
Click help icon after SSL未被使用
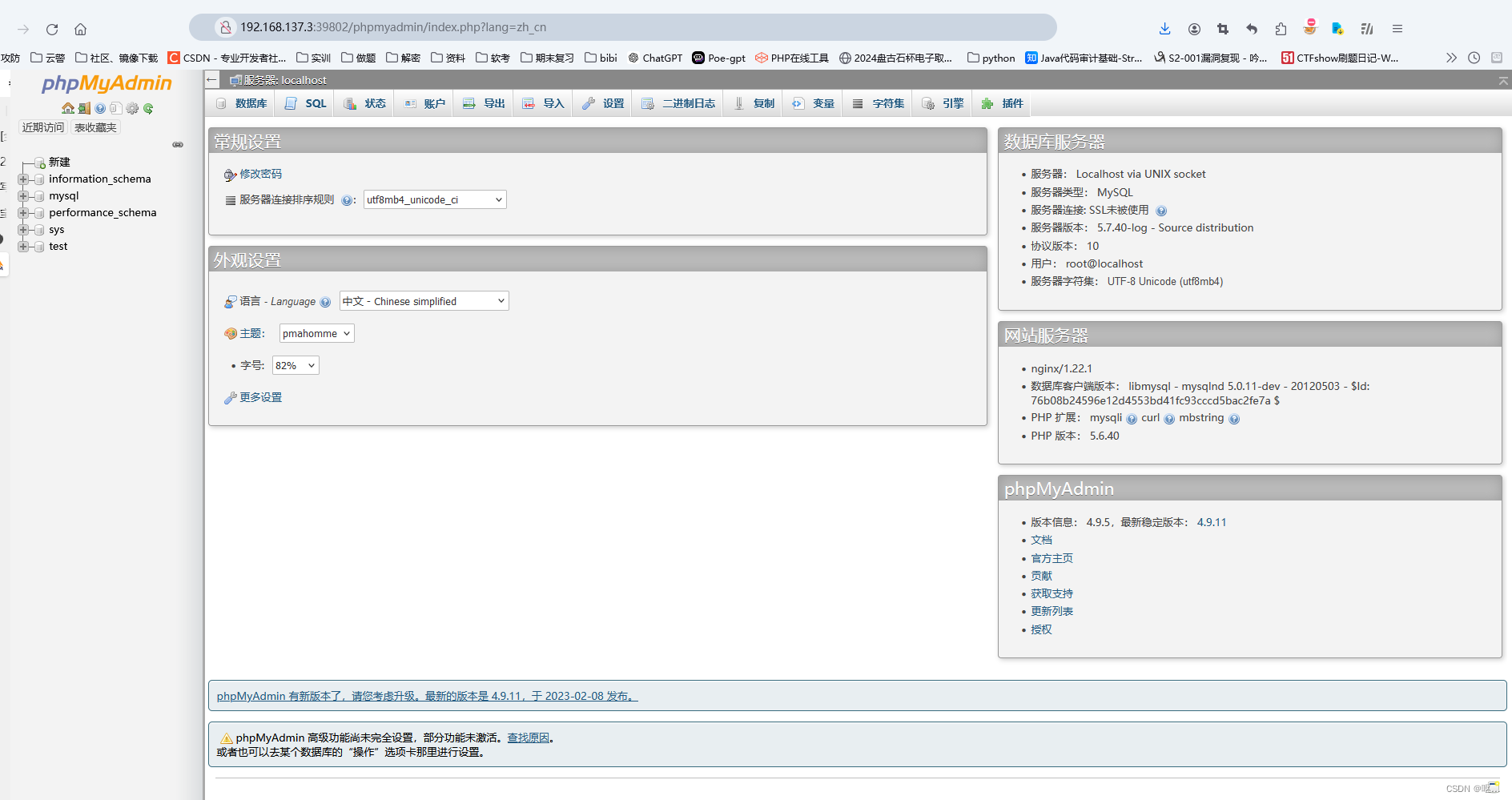tap(1161, 211)
